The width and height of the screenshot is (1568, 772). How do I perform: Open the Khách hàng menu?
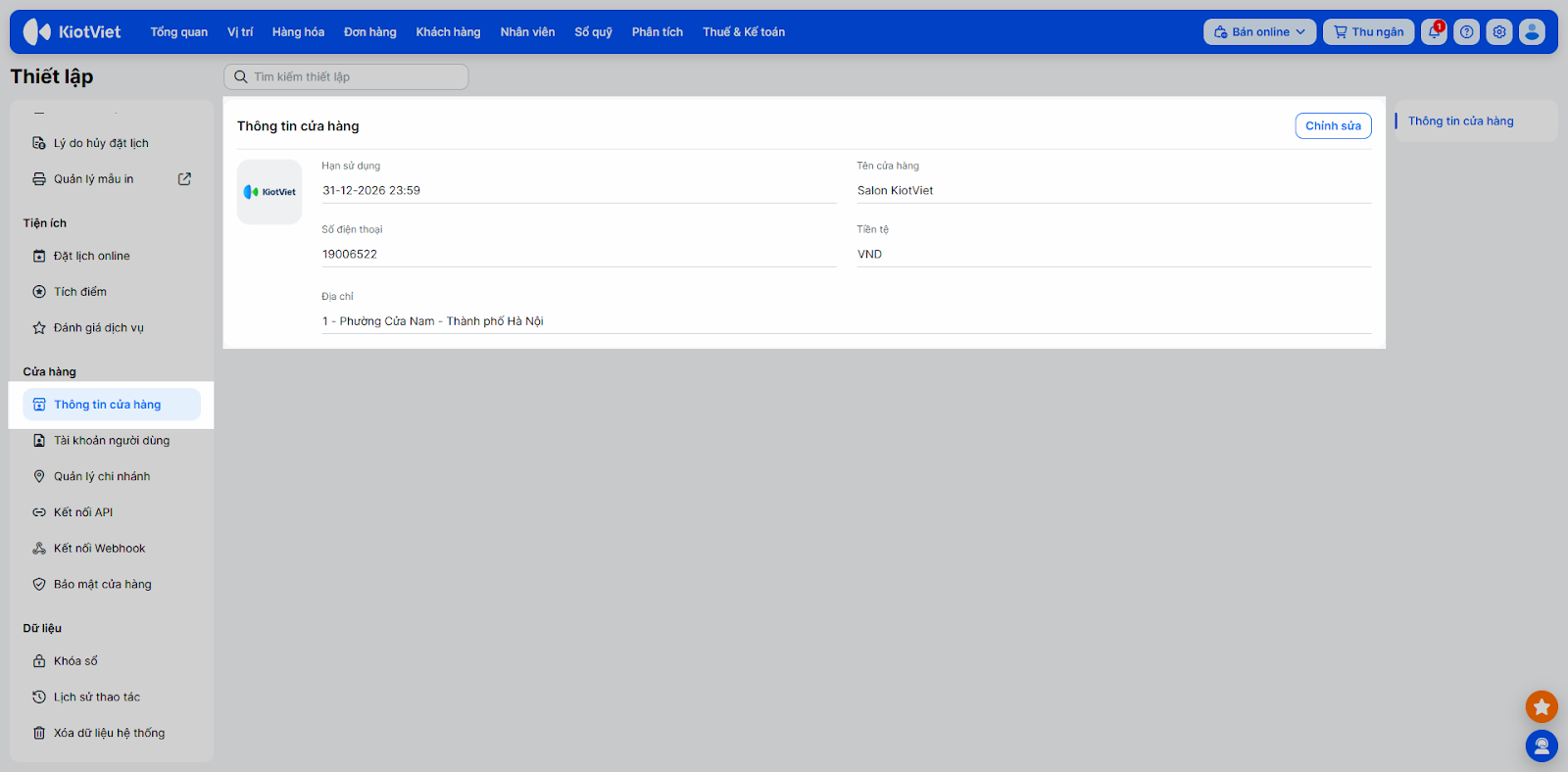pos(448,32)
